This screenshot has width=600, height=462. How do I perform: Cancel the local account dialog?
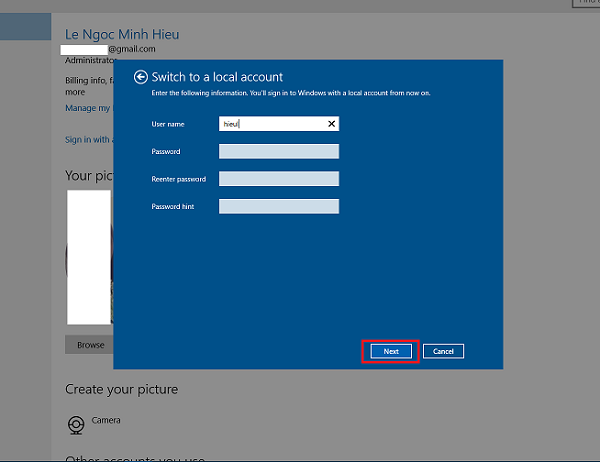(443, 351)
